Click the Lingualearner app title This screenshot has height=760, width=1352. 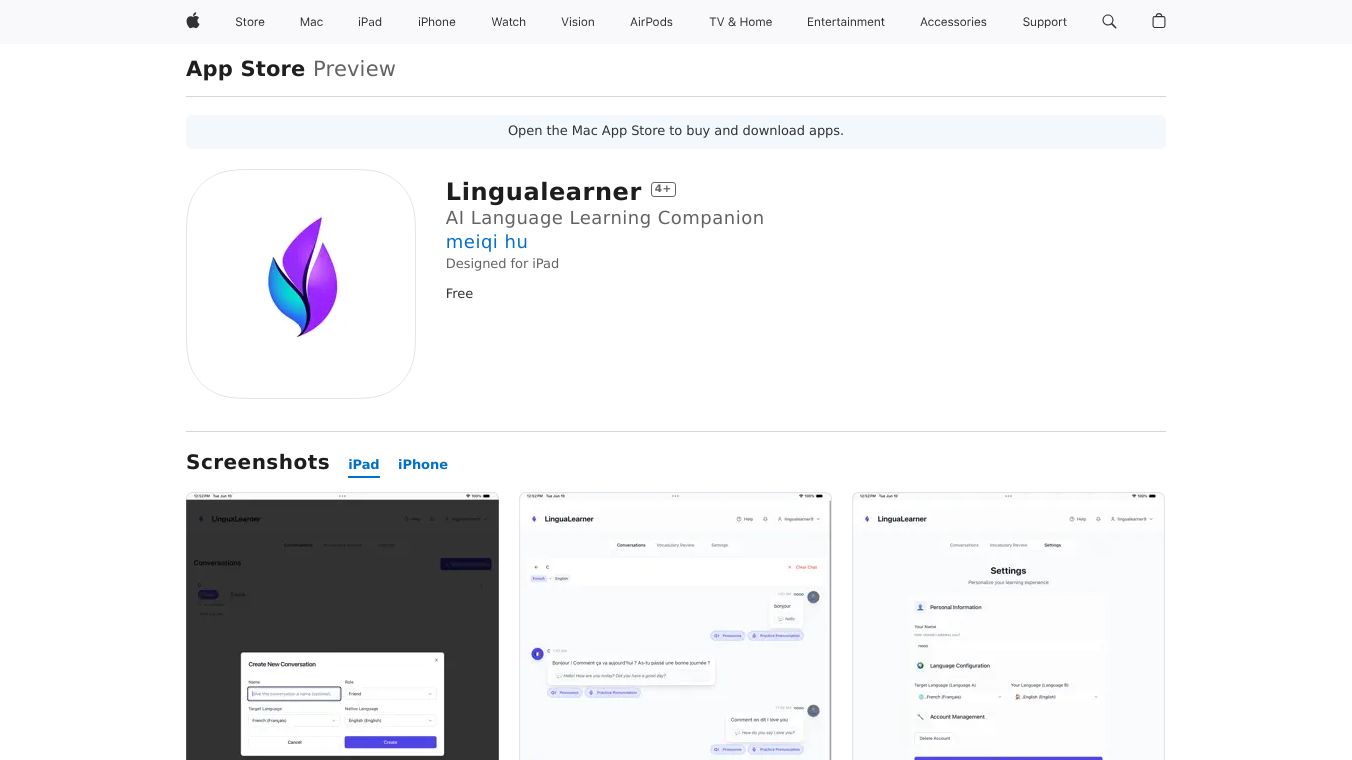tap(544, 191)
